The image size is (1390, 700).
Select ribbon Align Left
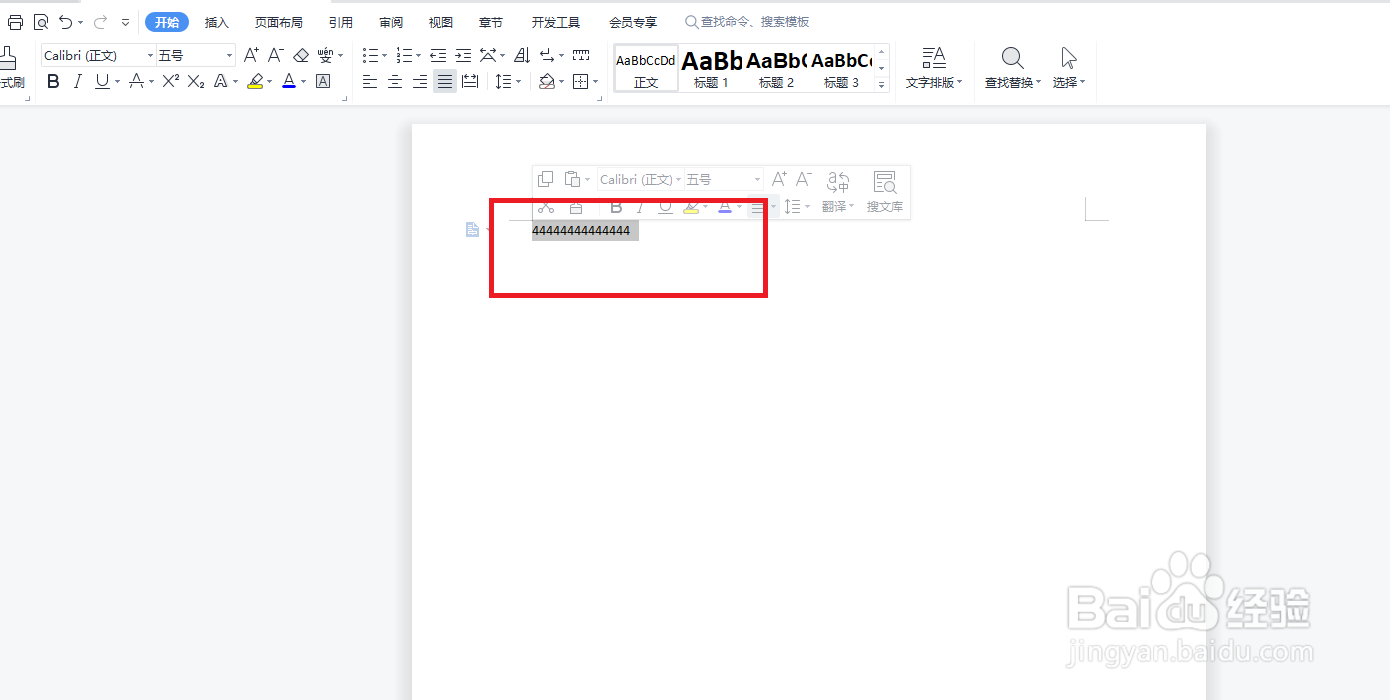(x=370, y=82)
